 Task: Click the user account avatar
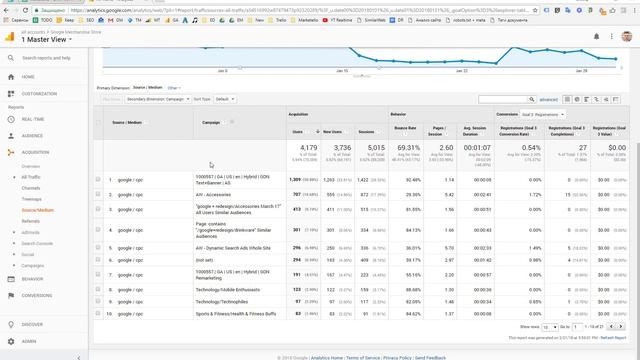click(627, 36)
